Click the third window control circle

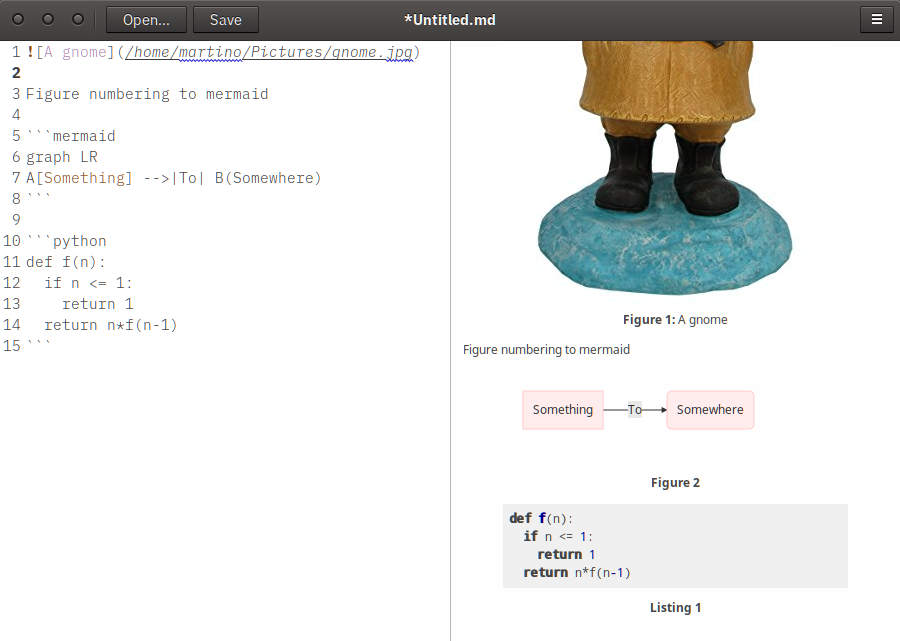[x=78, y=20]
